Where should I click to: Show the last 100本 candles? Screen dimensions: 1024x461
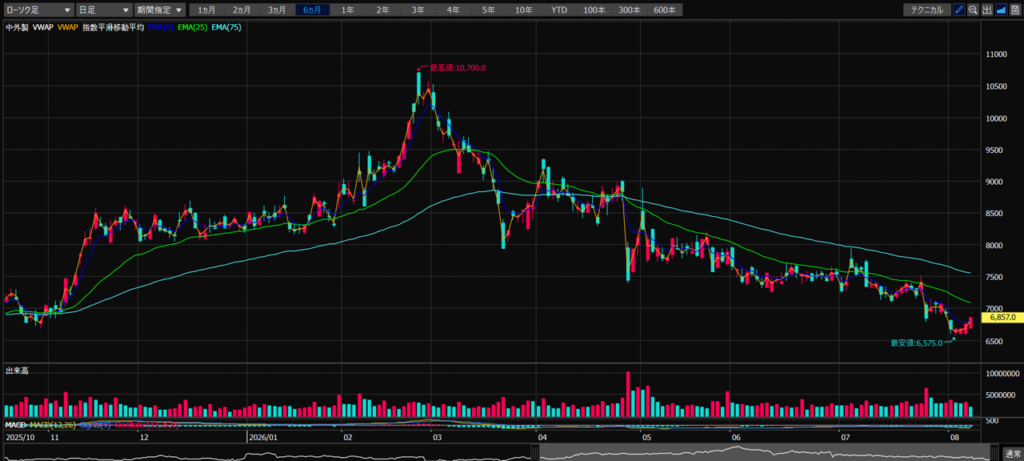click(x=594, y=10)
